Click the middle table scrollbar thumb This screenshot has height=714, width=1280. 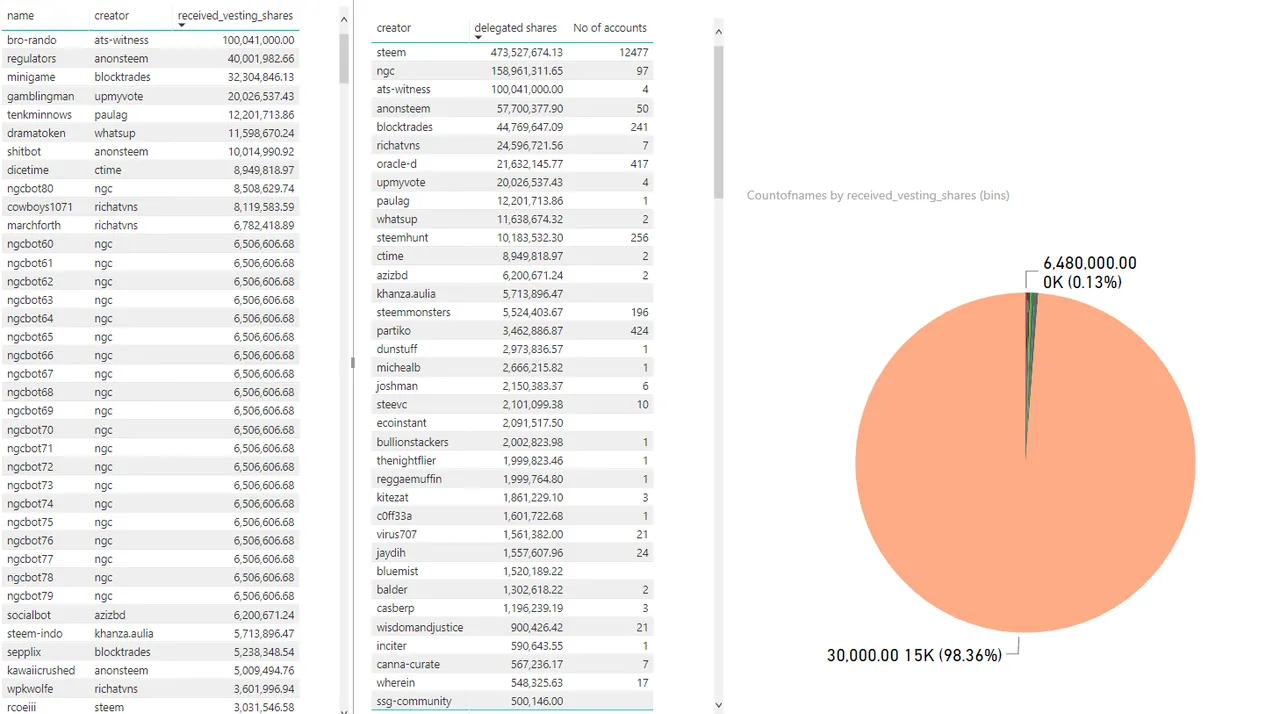click(718, 120)
